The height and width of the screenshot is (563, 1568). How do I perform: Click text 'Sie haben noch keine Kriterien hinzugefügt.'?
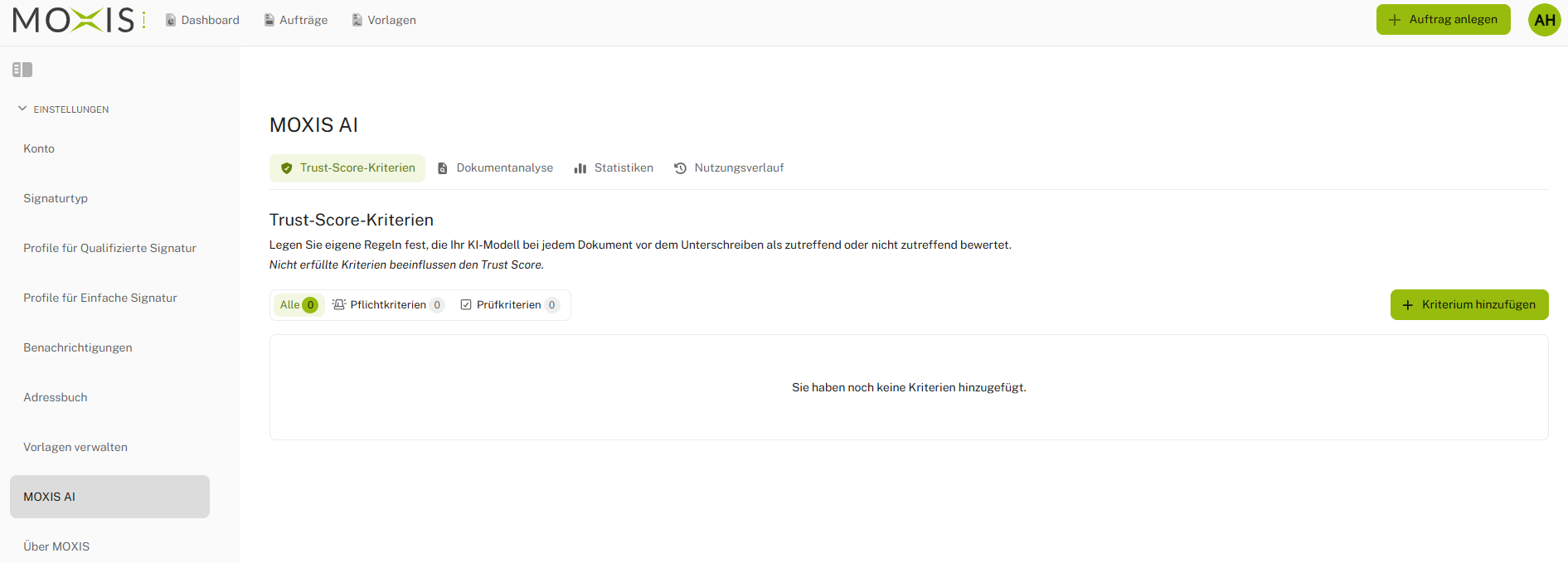909,387
